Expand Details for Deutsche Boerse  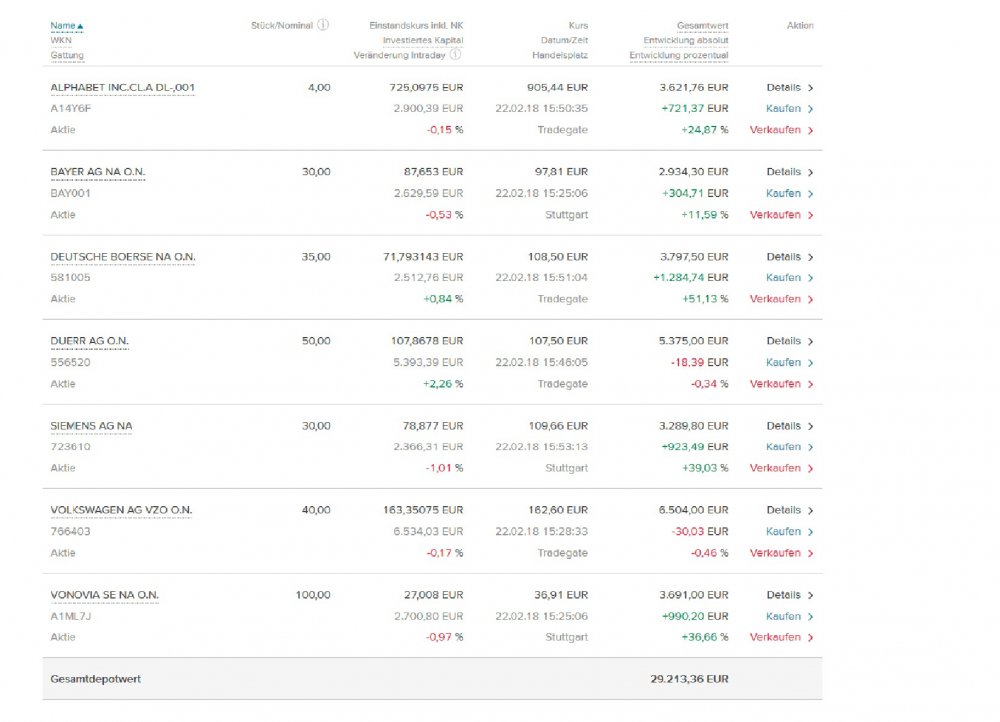click(x=784, y=257)
